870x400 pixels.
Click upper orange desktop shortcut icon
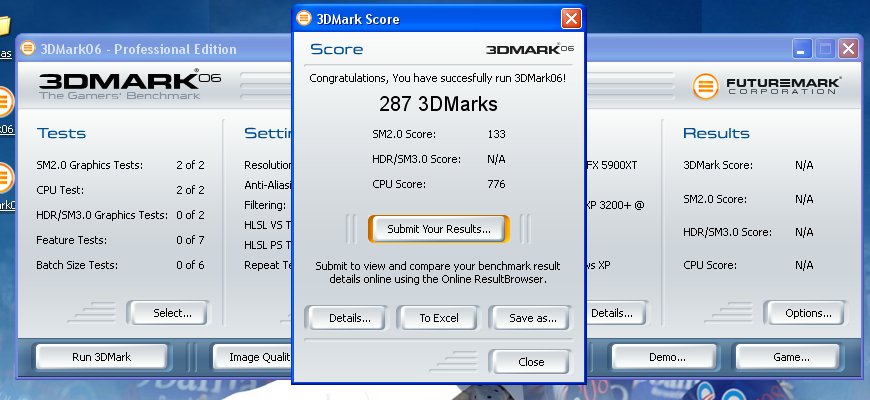pyautogui.click(x=5, y=102)
